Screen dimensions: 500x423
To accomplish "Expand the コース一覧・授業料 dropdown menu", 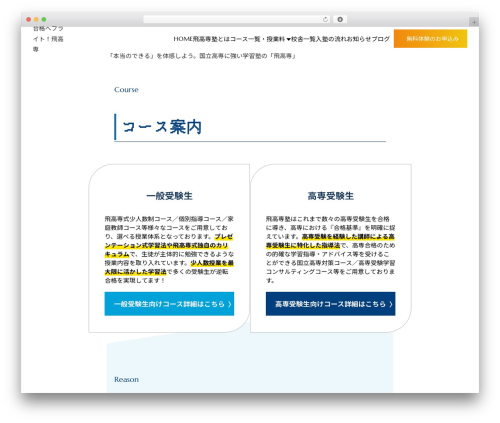I will point(260,39).
